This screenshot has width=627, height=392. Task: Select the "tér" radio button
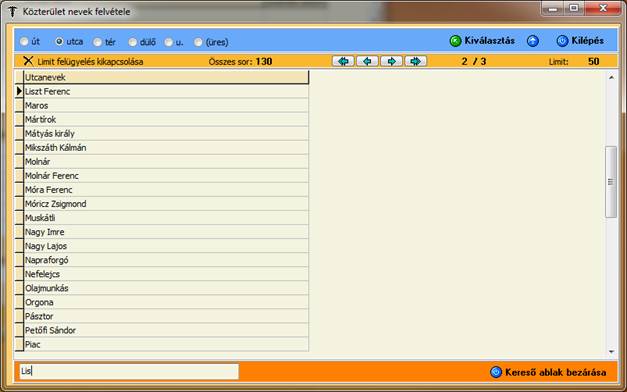coord(97,42)
